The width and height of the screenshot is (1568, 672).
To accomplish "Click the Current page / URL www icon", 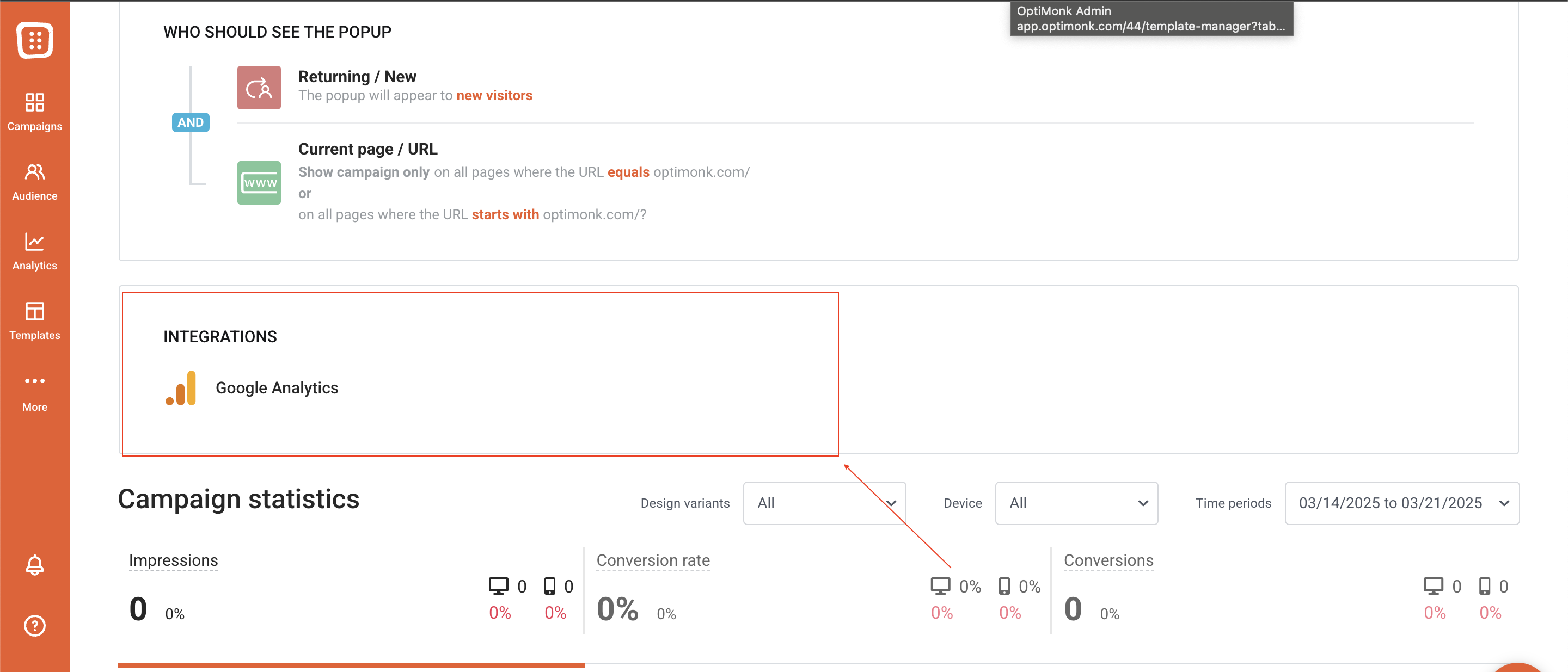I will coord(259,182).
